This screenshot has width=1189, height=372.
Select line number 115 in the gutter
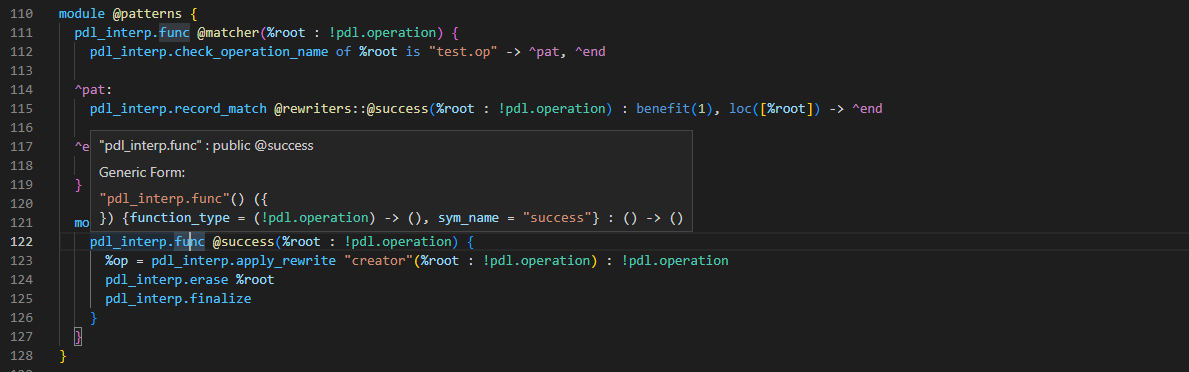tap(21, 108)
